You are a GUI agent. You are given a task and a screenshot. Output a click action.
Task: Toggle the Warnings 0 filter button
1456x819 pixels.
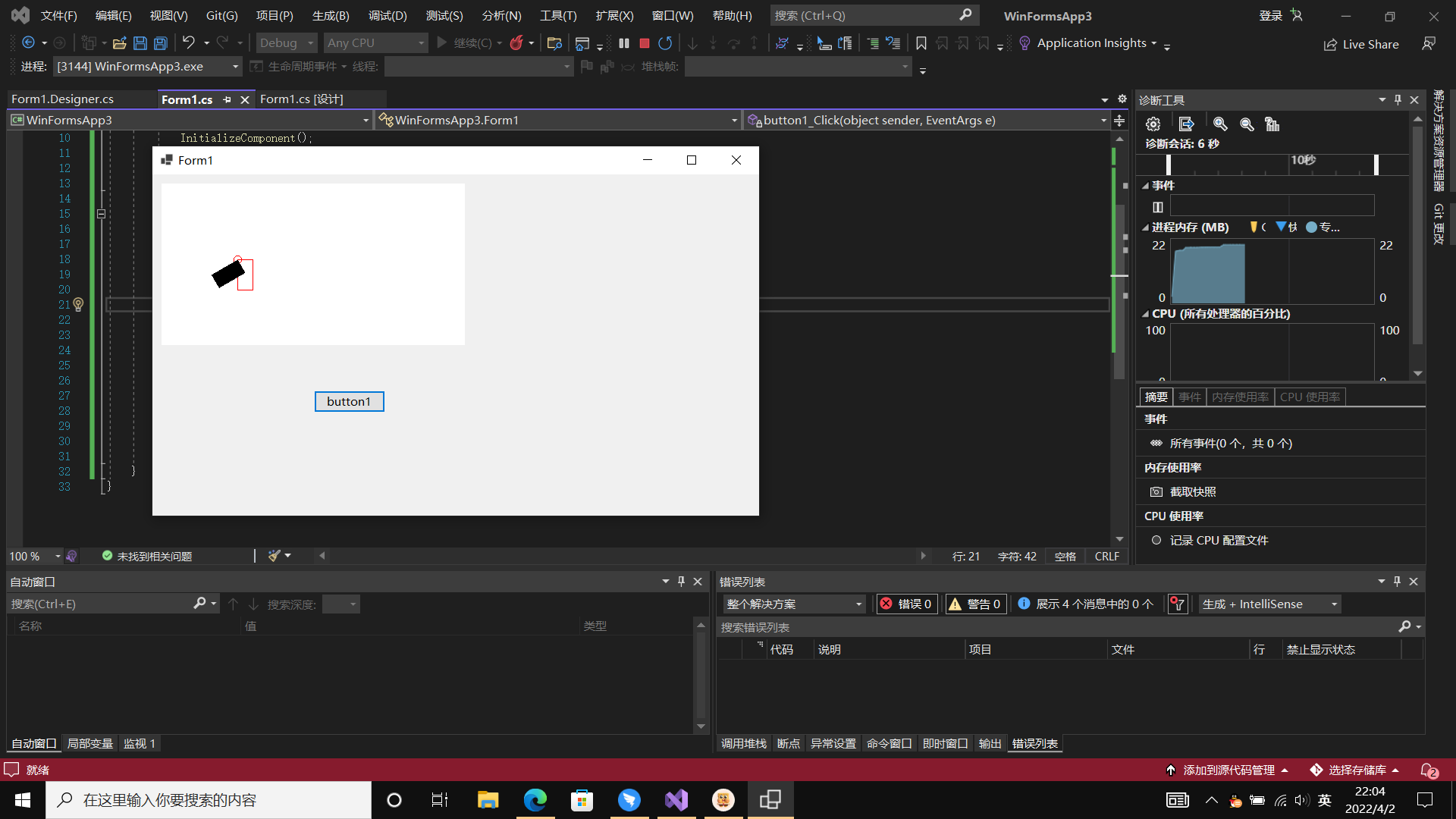pyautogui.click(x=976, y=604)
